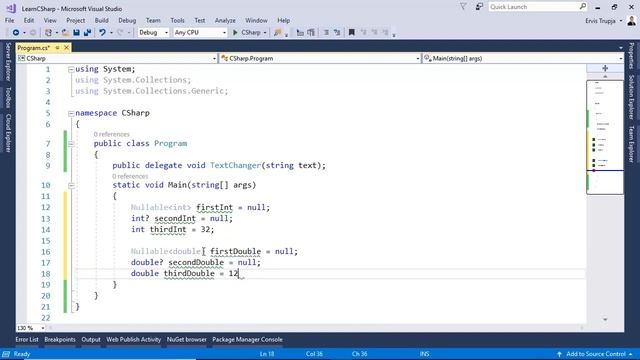Open the CSharp project scope dropdown
Screen dimensions: 640x360
tap(117, 58)
